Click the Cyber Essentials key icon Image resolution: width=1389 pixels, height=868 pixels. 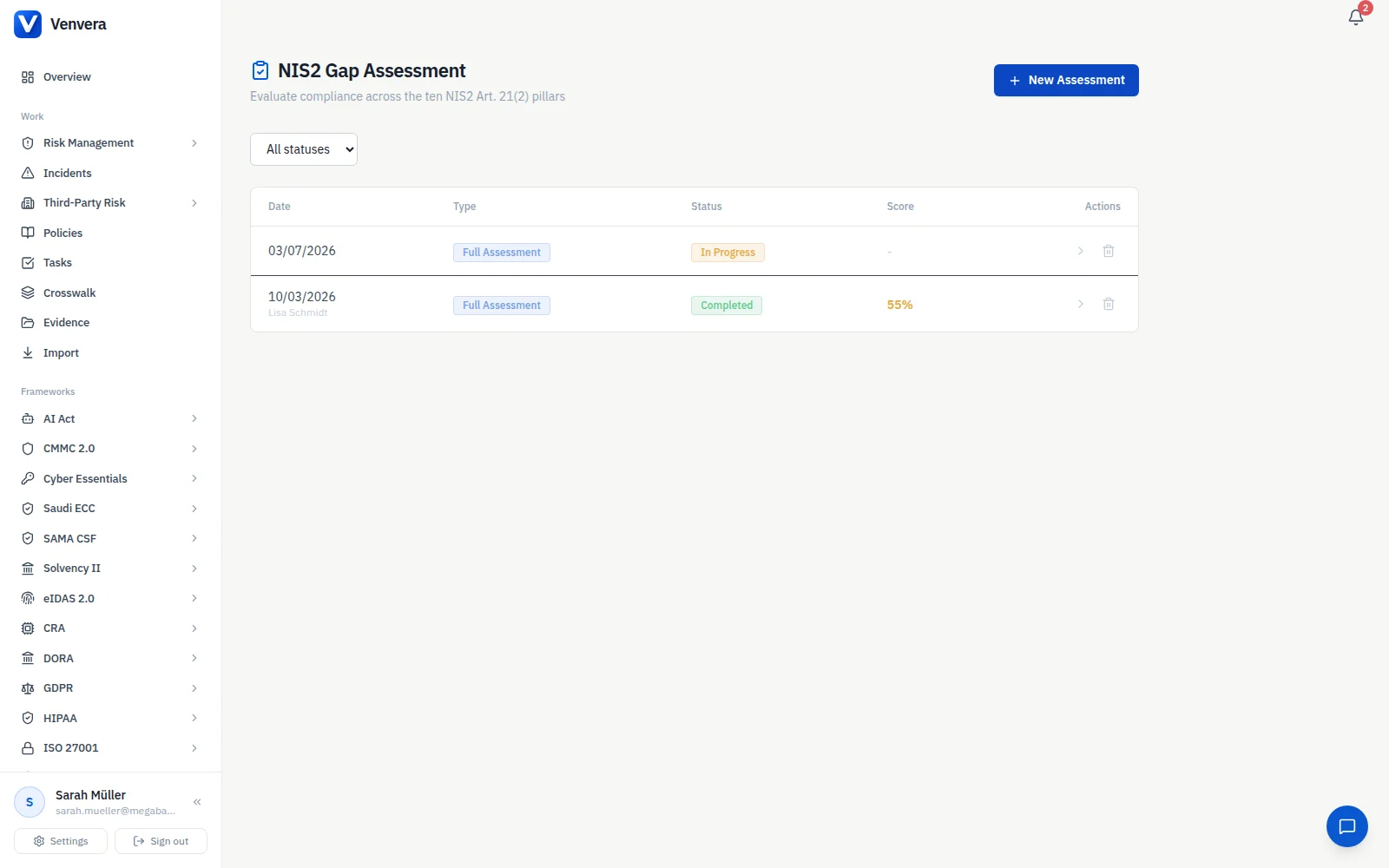tap(28, 478)
